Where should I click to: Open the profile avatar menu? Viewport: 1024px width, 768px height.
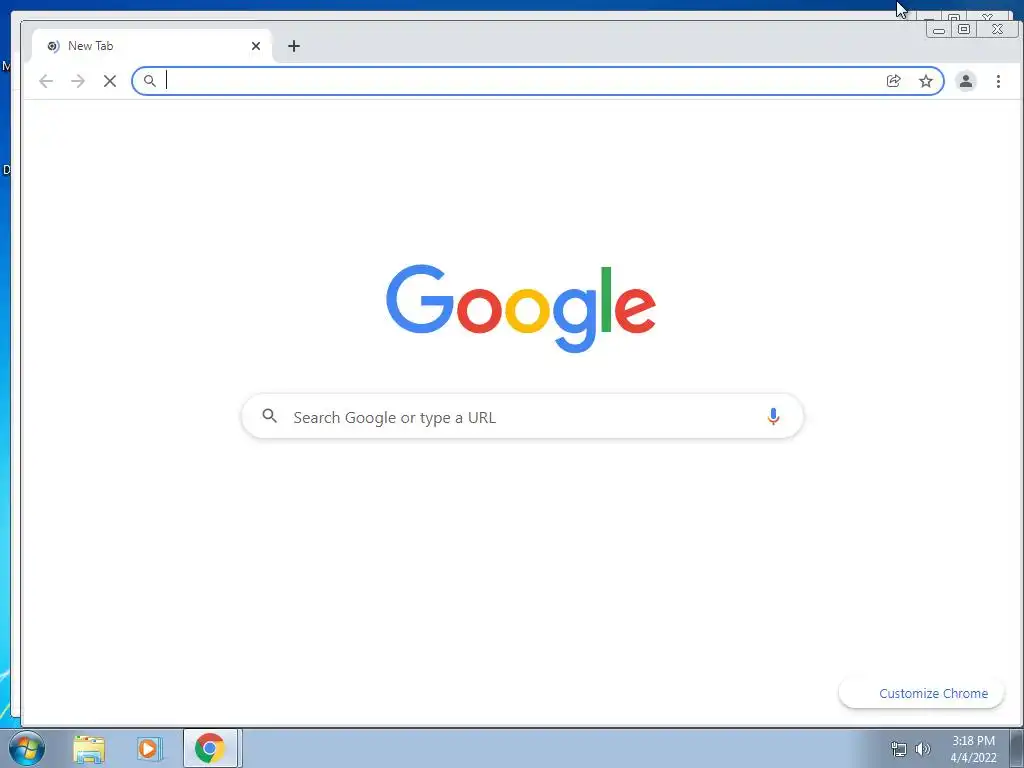[965, 81]
